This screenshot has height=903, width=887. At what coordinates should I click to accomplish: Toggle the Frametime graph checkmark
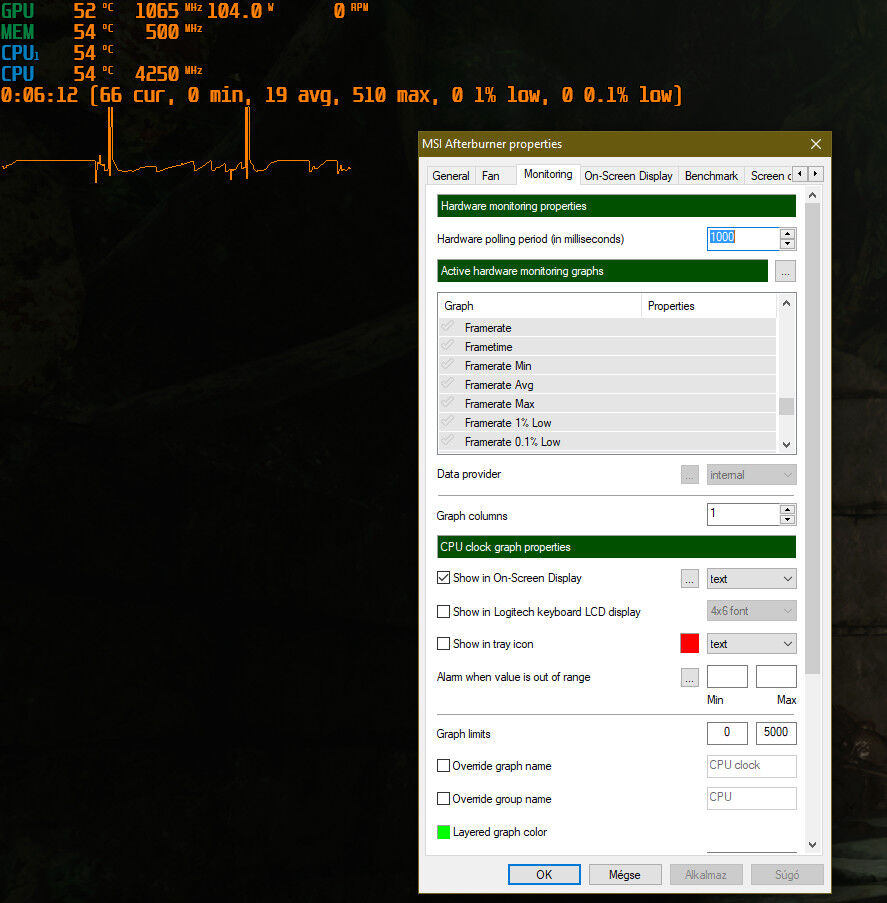448,346
